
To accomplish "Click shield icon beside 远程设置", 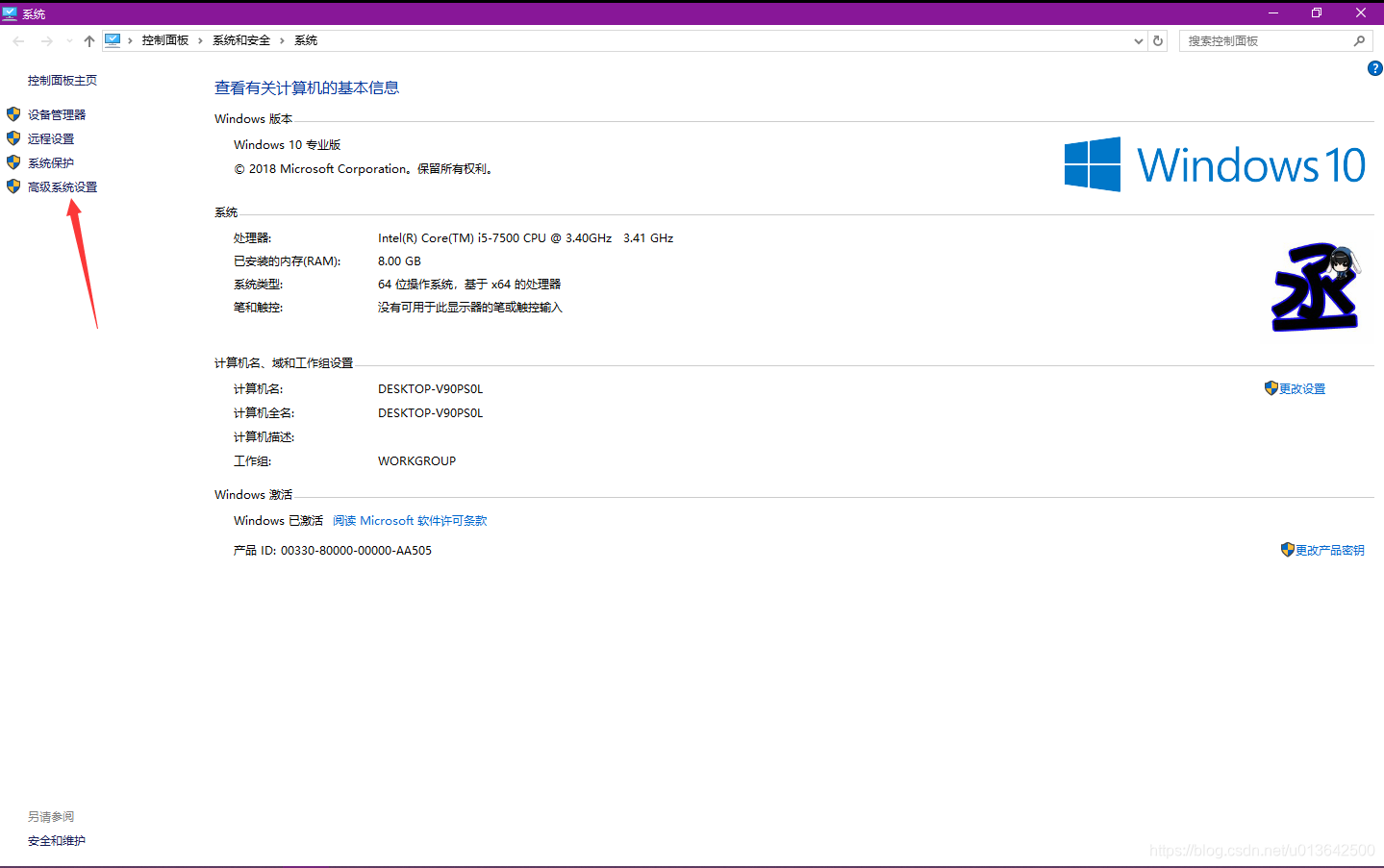I will 13,138.
